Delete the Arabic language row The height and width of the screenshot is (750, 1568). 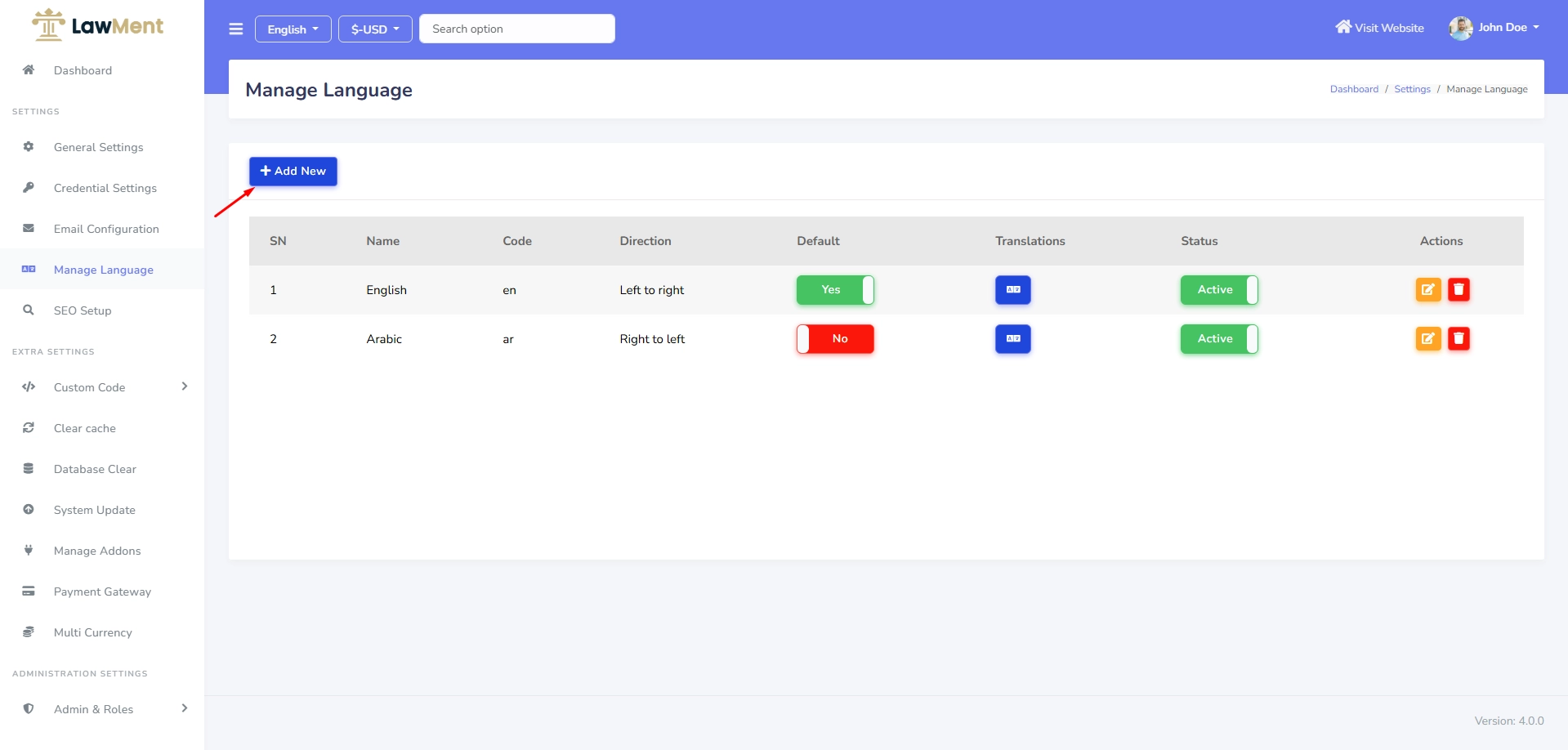pos(1459,339)
